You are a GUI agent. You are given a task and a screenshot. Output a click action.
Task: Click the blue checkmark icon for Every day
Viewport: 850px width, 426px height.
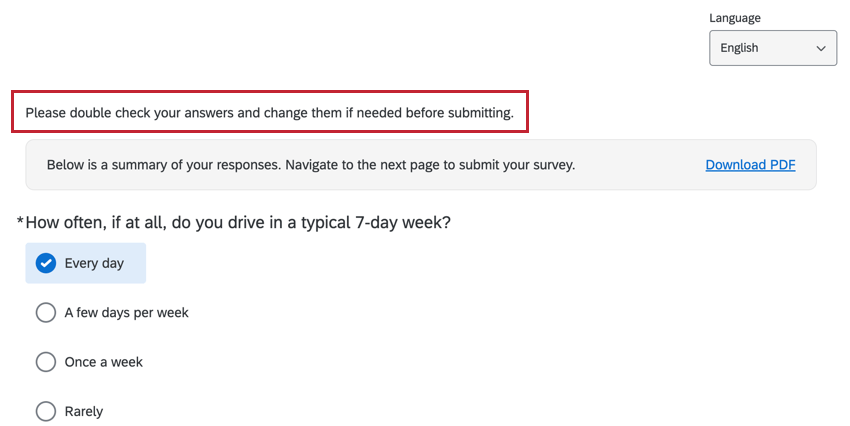(x=45, y=263)
